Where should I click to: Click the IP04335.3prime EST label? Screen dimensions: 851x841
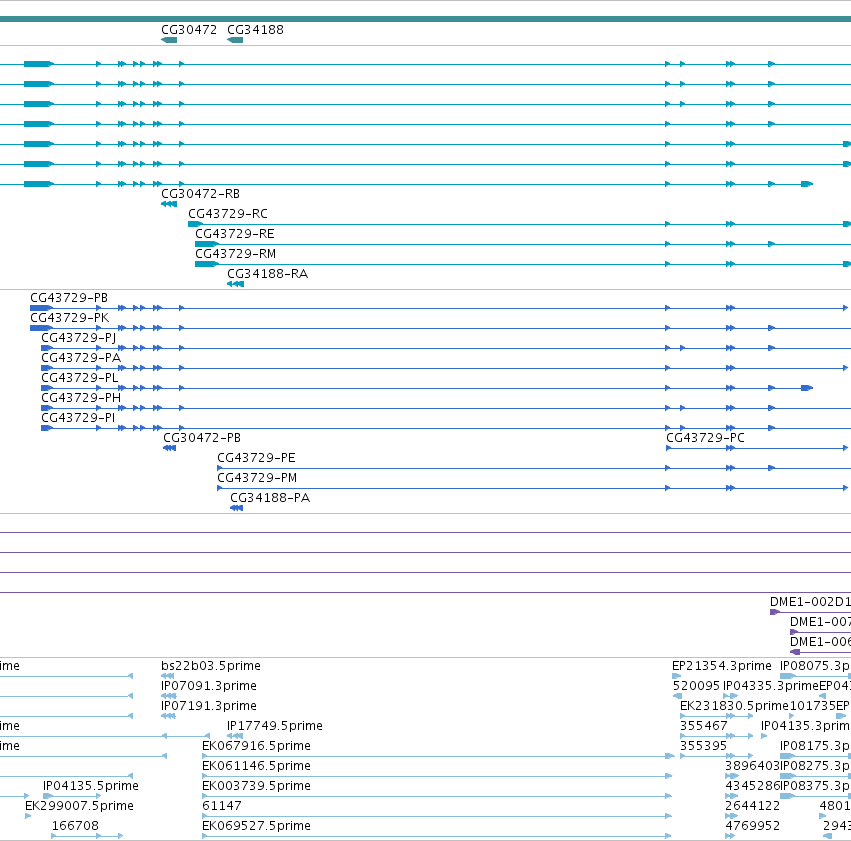tap(771, 686)
